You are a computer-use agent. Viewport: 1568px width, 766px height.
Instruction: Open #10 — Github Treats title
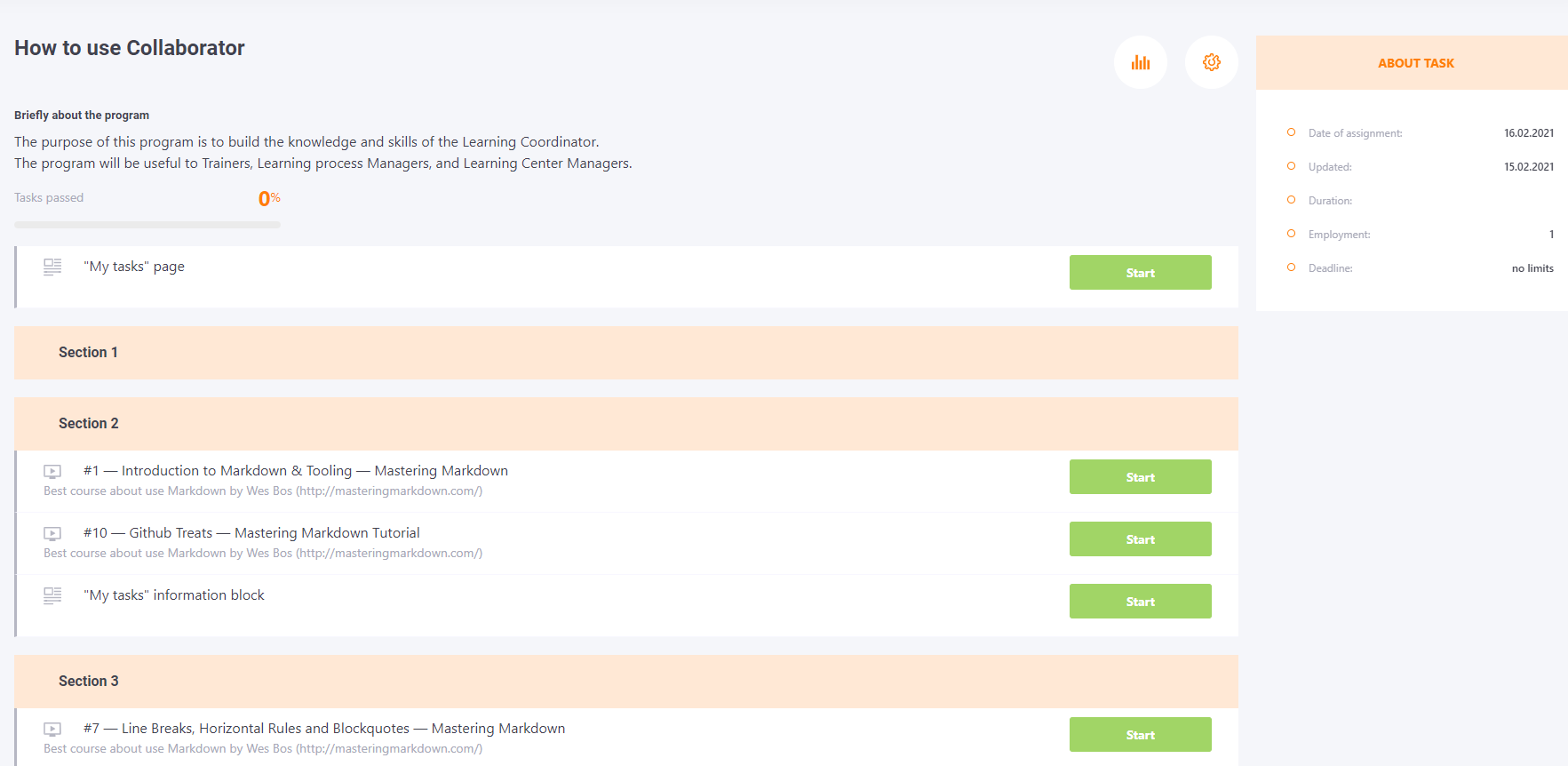(251, 533)
